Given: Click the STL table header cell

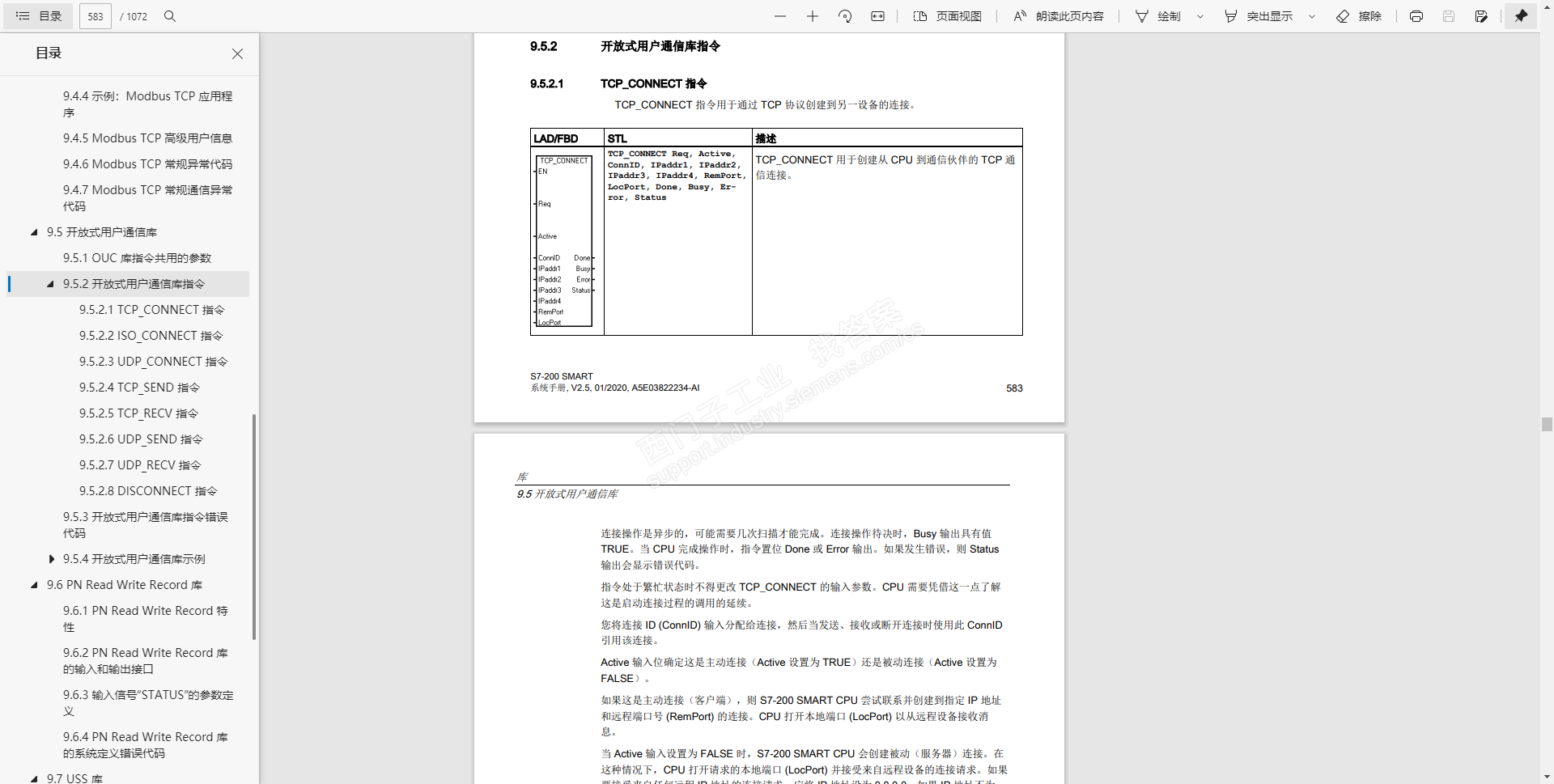Looking at the screenshot, I should pos(678,138).
